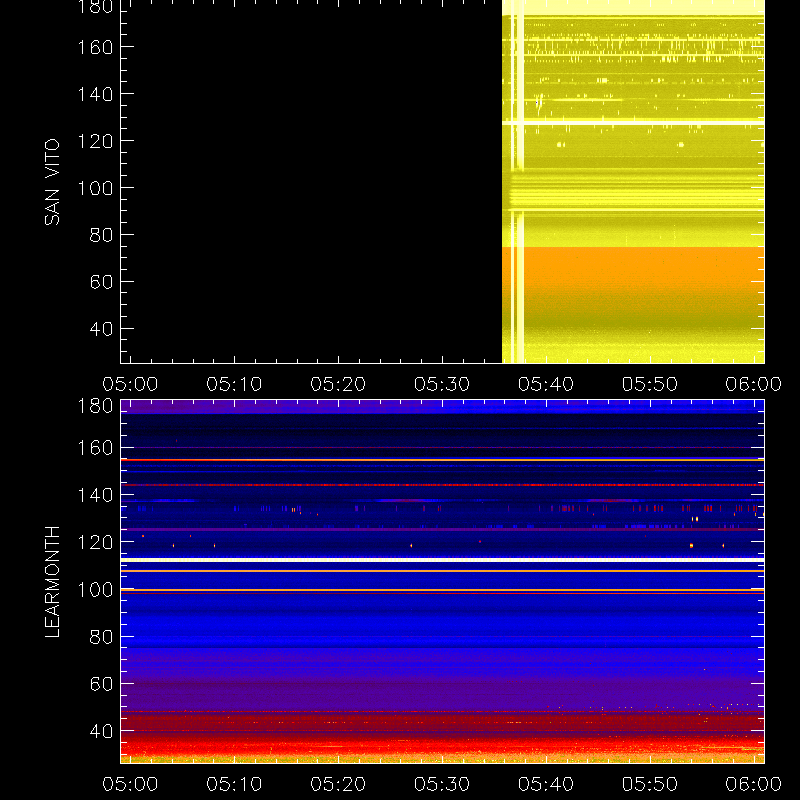Image resolution: width=800 pixels, height=800 pixels.
Task: Pick the 05:50 time label below San Vito plot
Action: (649, 384)
